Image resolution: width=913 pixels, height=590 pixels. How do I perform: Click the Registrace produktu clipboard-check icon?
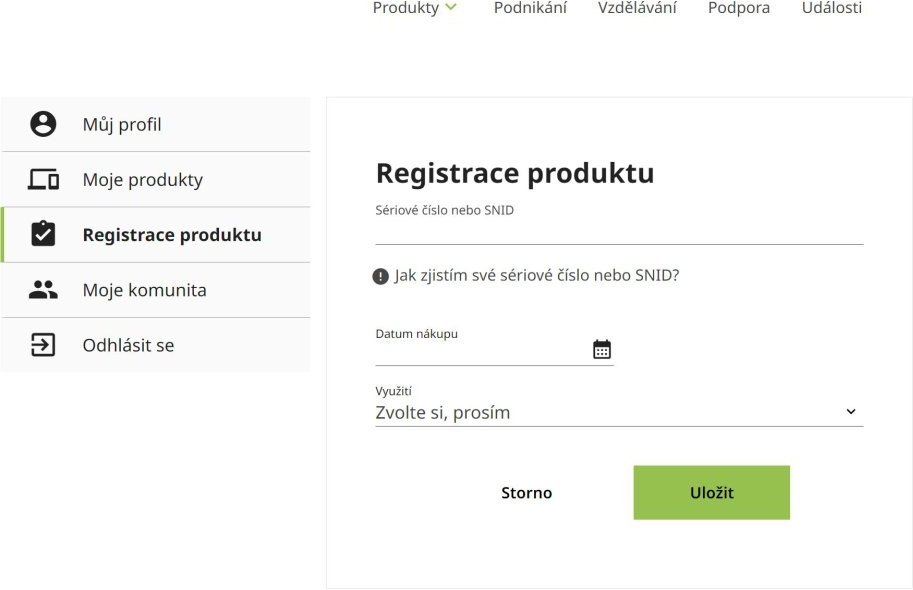[43, 235]
